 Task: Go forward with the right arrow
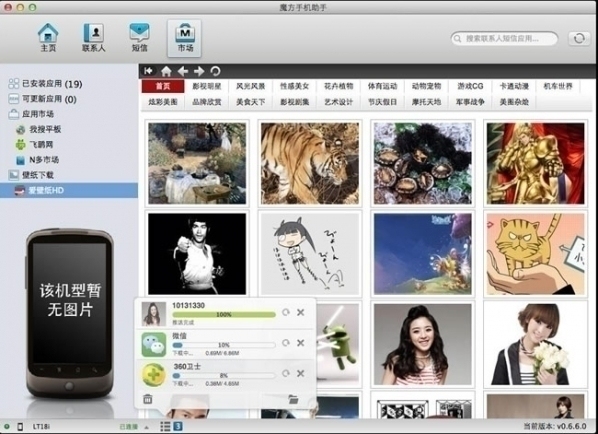click(x=199, y=71)
